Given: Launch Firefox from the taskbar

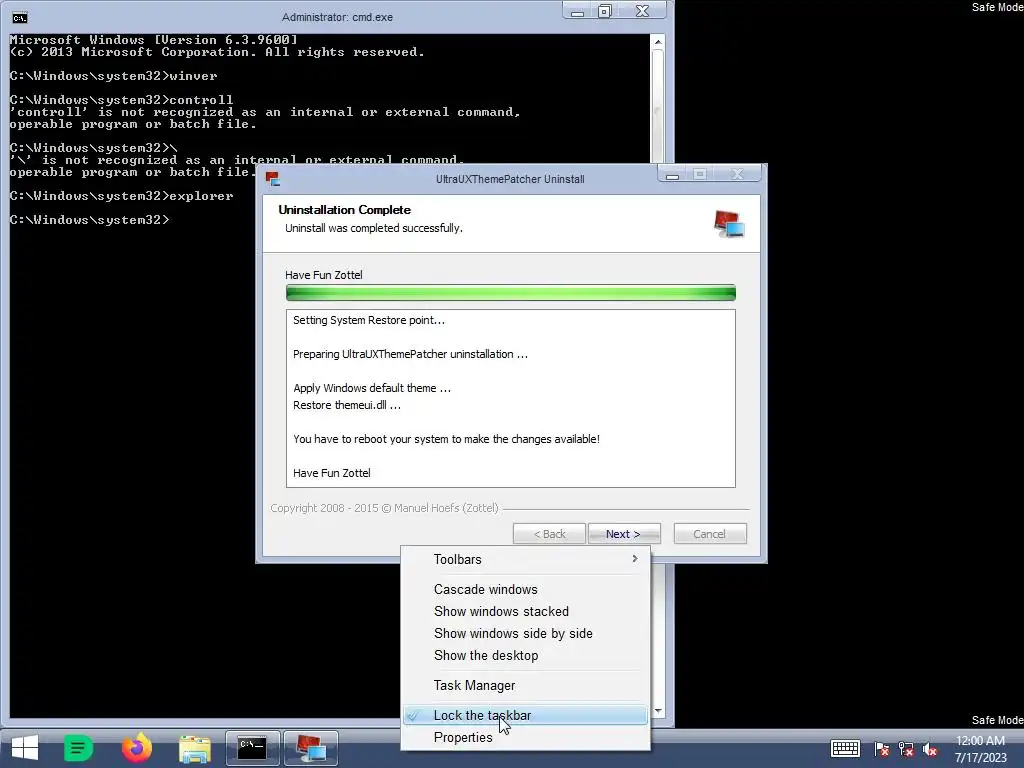Looking at the screenshot, I should coord(136,748).
